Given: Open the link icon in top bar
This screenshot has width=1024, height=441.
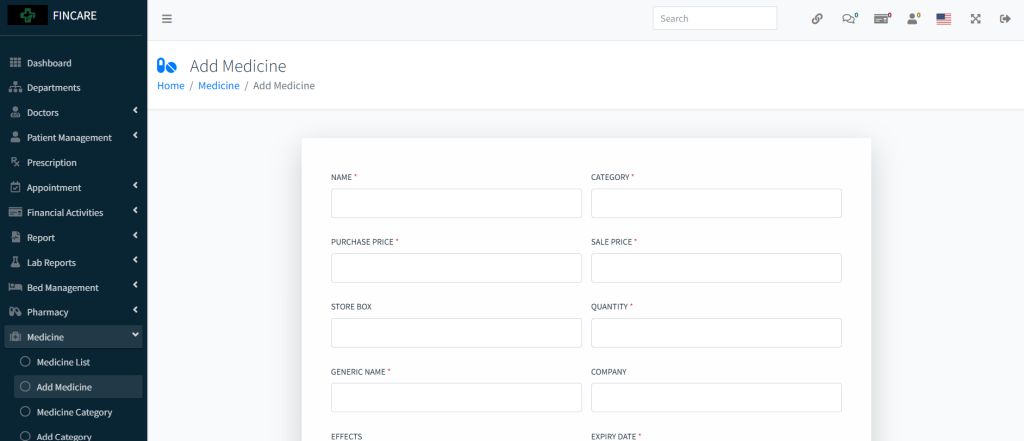Looking at the screenshot, I should click(x=817, y=19).
